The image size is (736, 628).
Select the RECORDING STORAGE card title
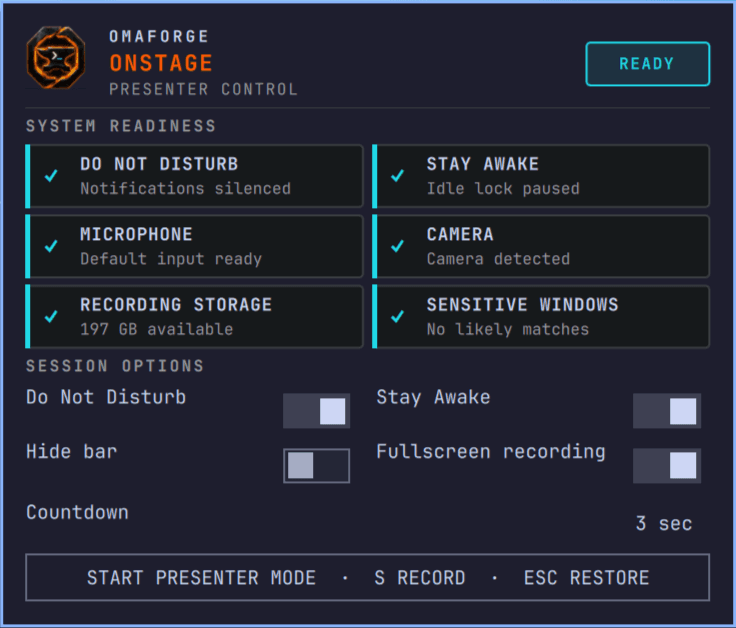point(176,305)
